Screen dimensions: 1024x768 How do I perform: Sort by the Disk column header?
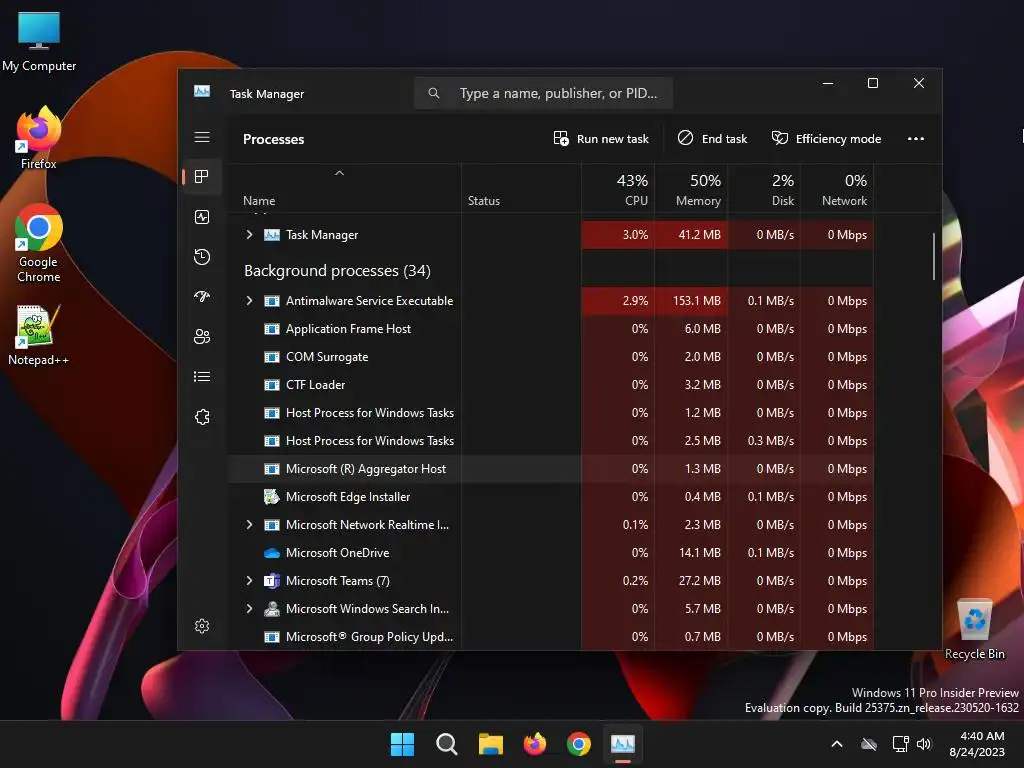pos(764,189)
